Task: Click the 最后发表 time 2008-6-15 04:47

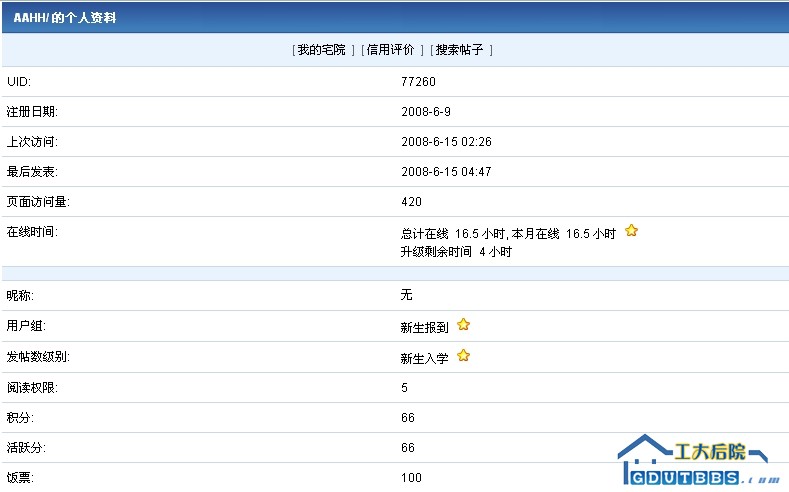Action: coord(446,172)
